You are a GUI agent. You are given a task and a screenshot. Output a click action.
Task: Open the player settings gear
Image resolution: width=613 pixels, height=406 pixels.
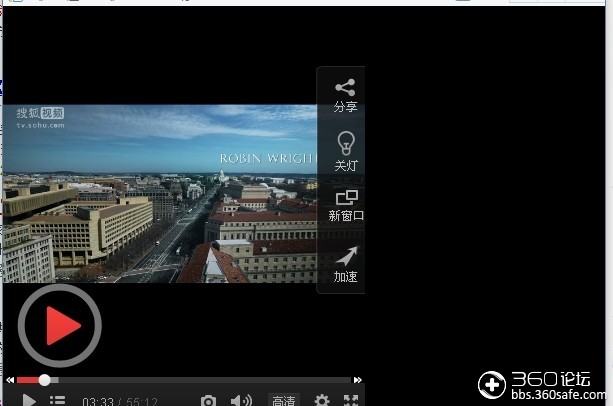322,401
